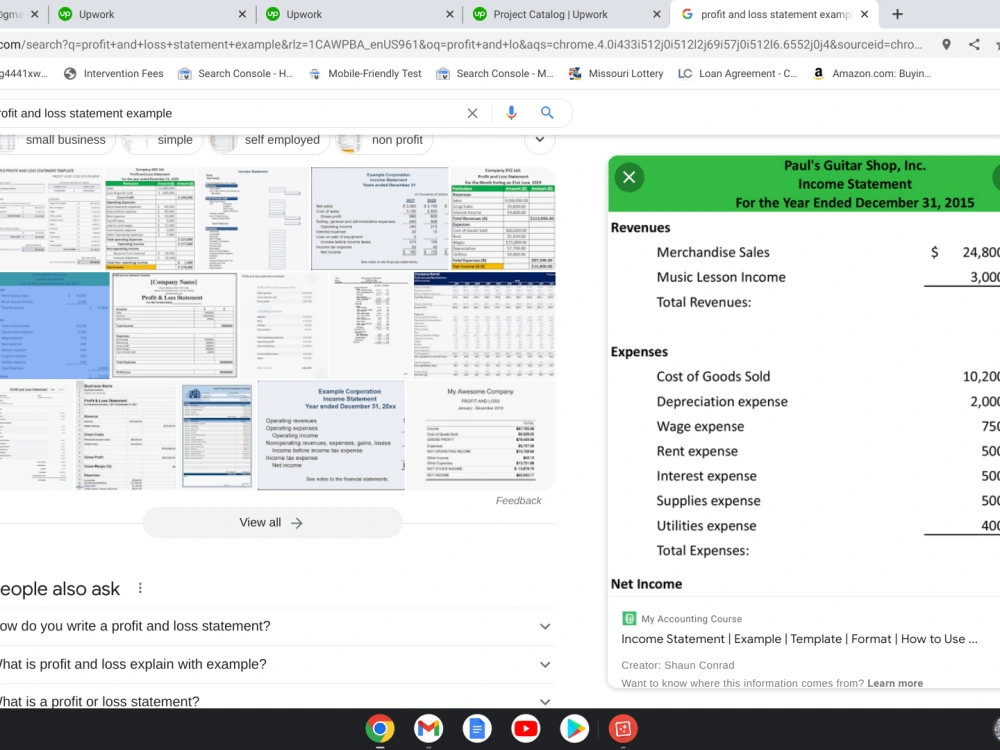Open the red dice app on shelf

(x=623, y=728)
